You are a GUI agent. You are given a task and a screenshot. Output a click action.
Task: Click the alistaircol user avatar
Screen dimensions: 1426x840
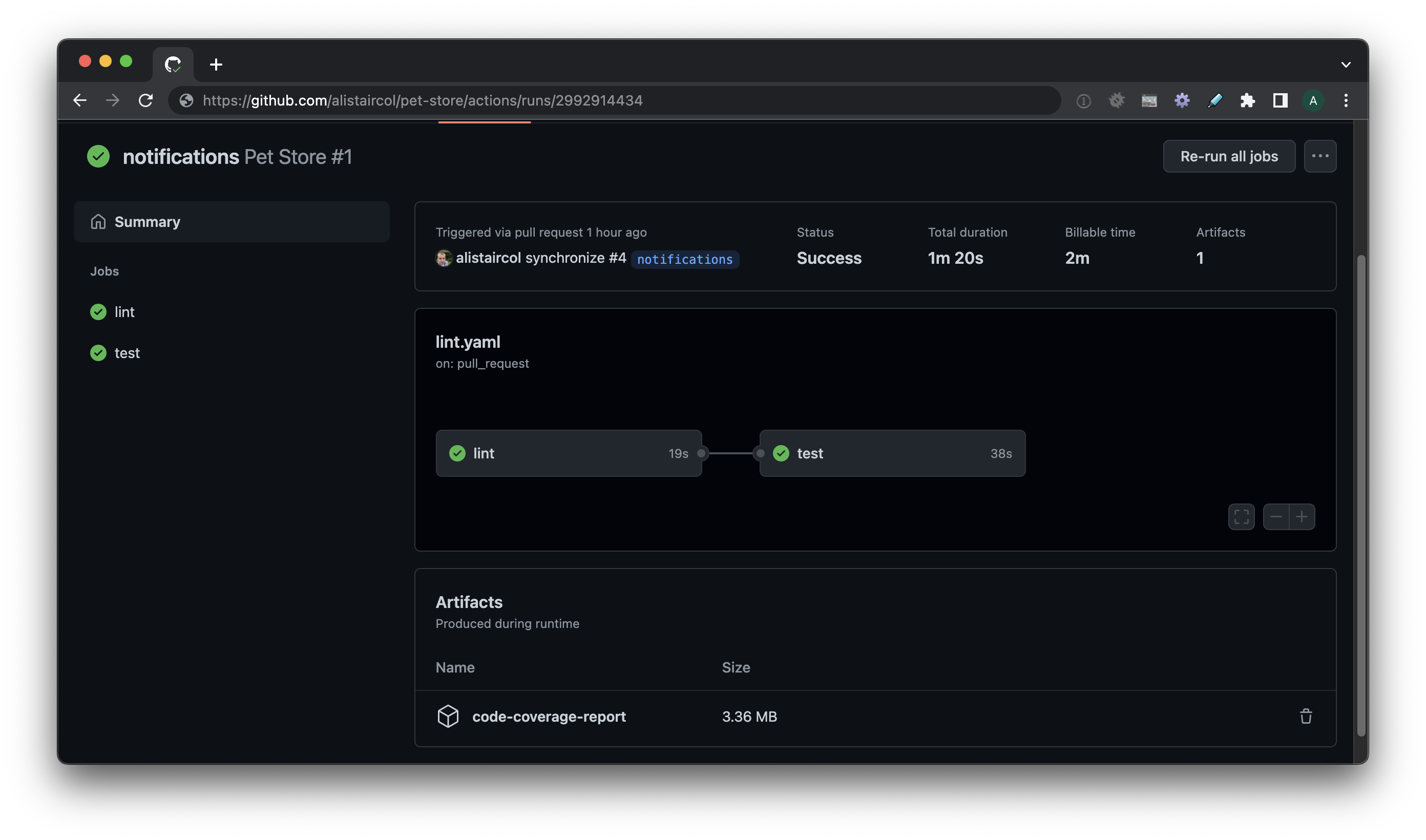(x=444, y=258)
